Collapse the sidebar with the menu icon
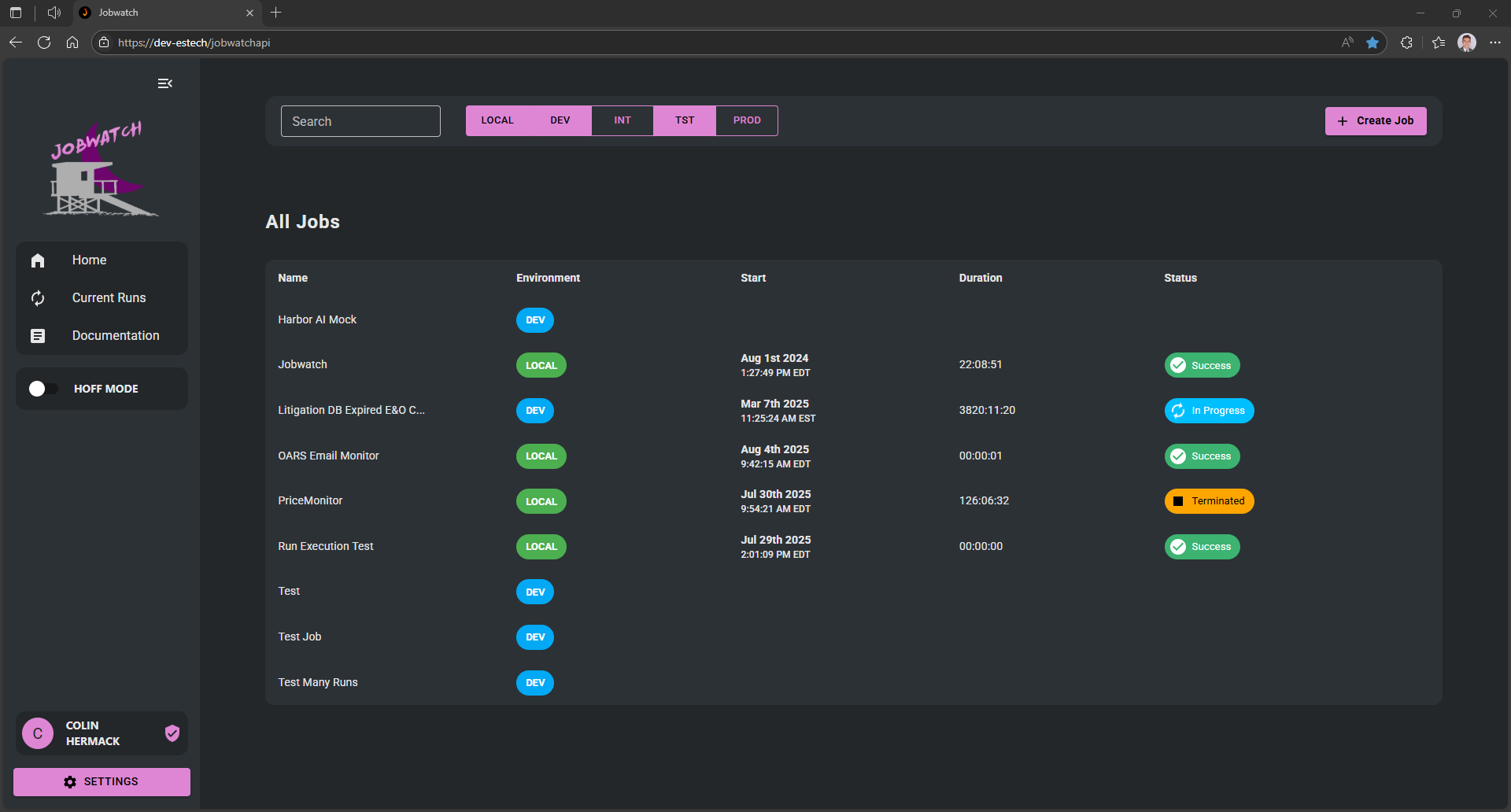 [x=164, y=83]
